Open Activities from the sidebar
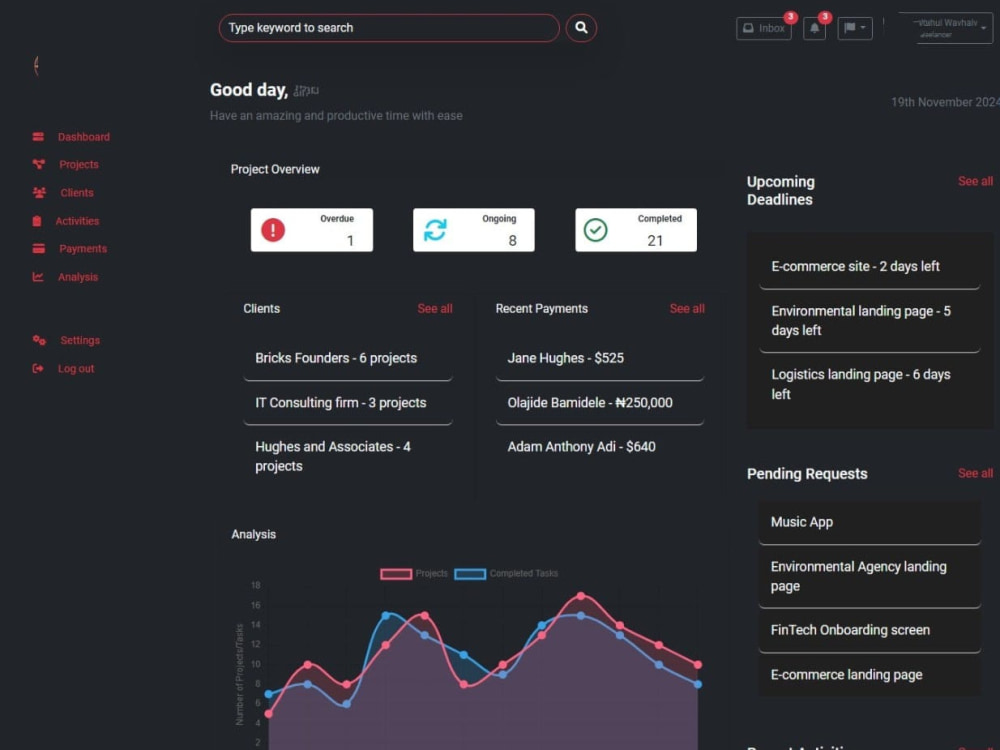Viewport: 1000px width, 750px height. [x=77, y=221]
